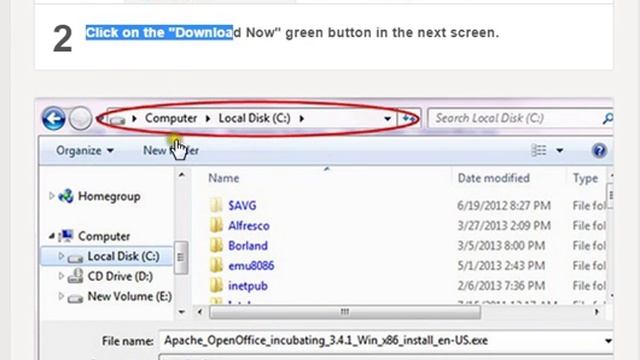Expand the Local Disk (C:) tree node

pyautogui.click(x=61, y=256)
